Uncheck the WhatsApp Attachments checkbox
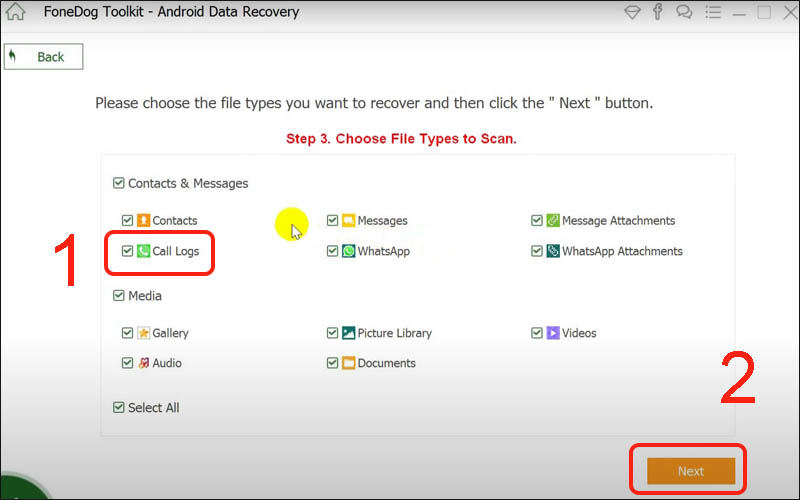800x500 pixels. (537, 251)
